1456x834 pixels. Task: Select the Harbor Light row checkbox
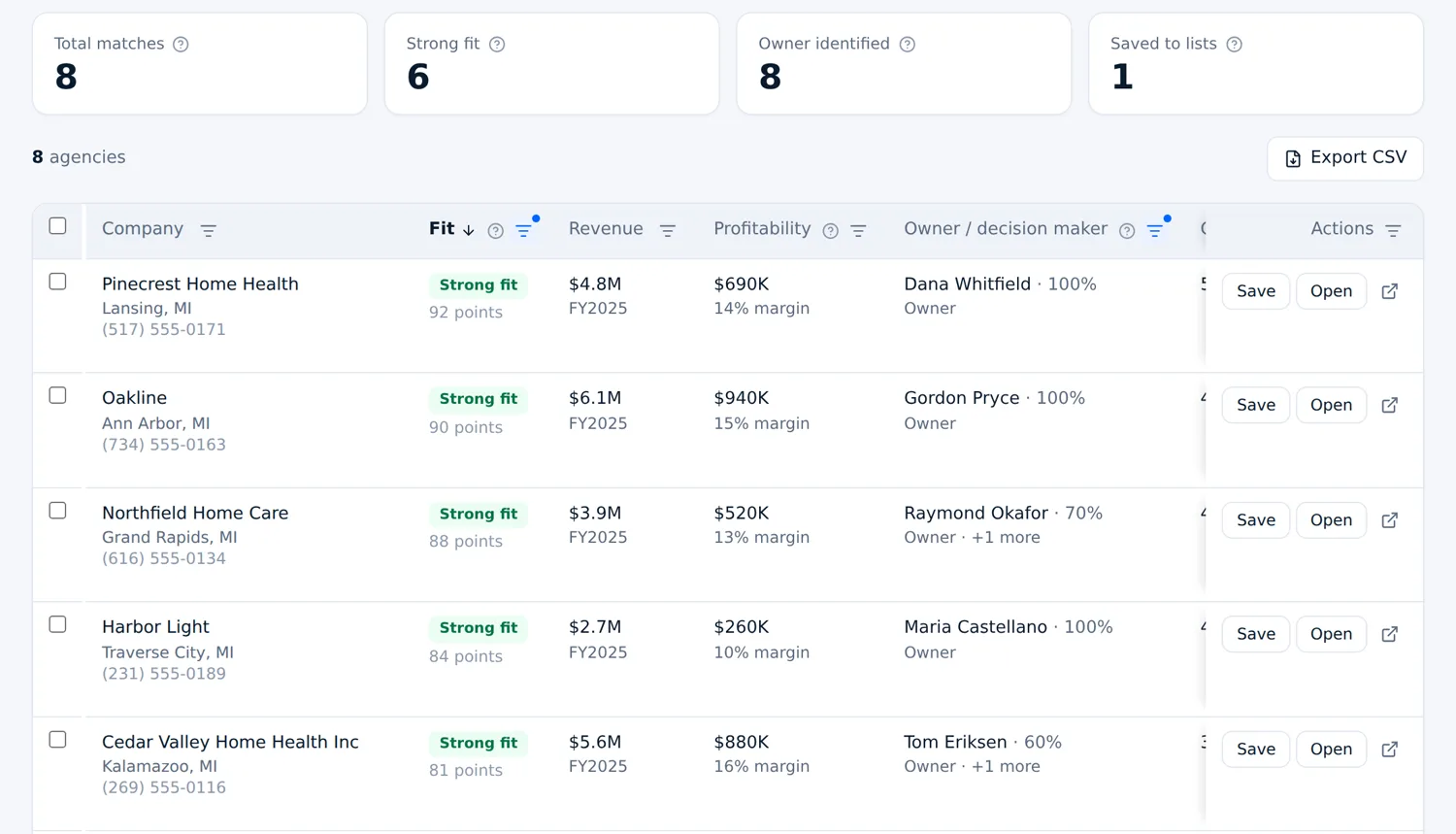pos(58,624)
